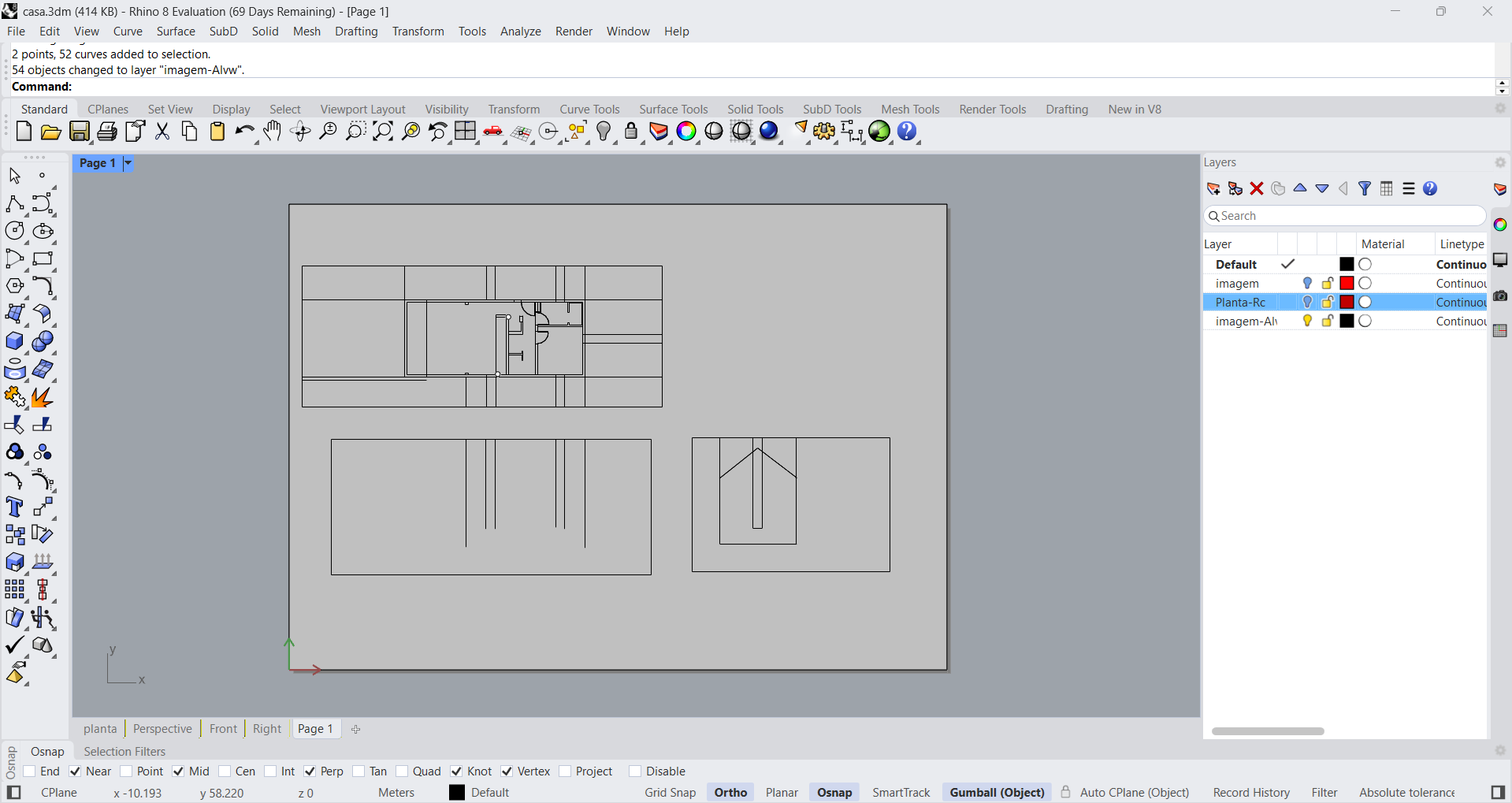This screenshot has height=803, width=1512.
Task: Select the Undo icon
Action: [x=244, y=132]
